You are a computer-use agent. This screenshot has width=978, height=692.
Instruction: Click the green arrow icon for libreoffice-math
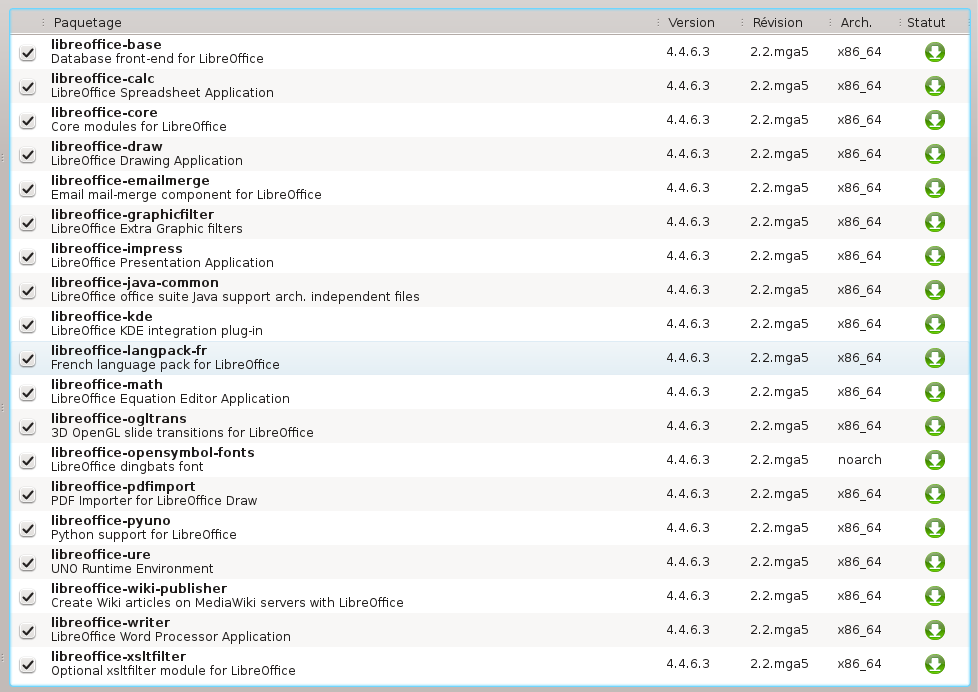(x=934, y=392)
